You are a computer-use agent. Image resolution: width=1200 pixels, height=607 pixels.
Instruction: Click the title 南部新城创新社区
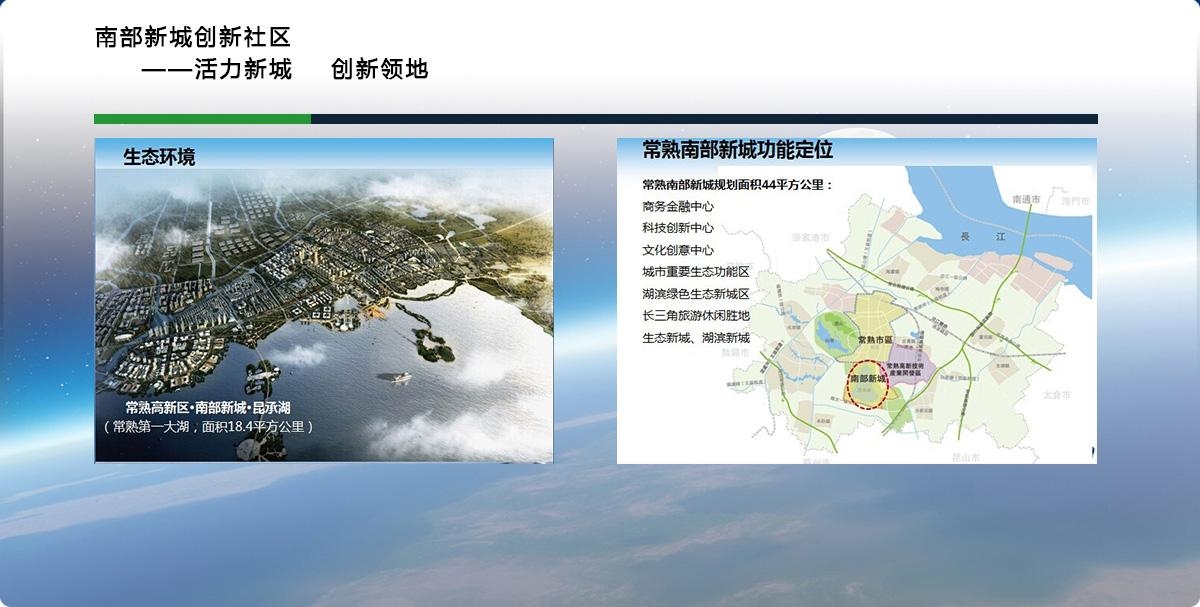pos(193,38)
